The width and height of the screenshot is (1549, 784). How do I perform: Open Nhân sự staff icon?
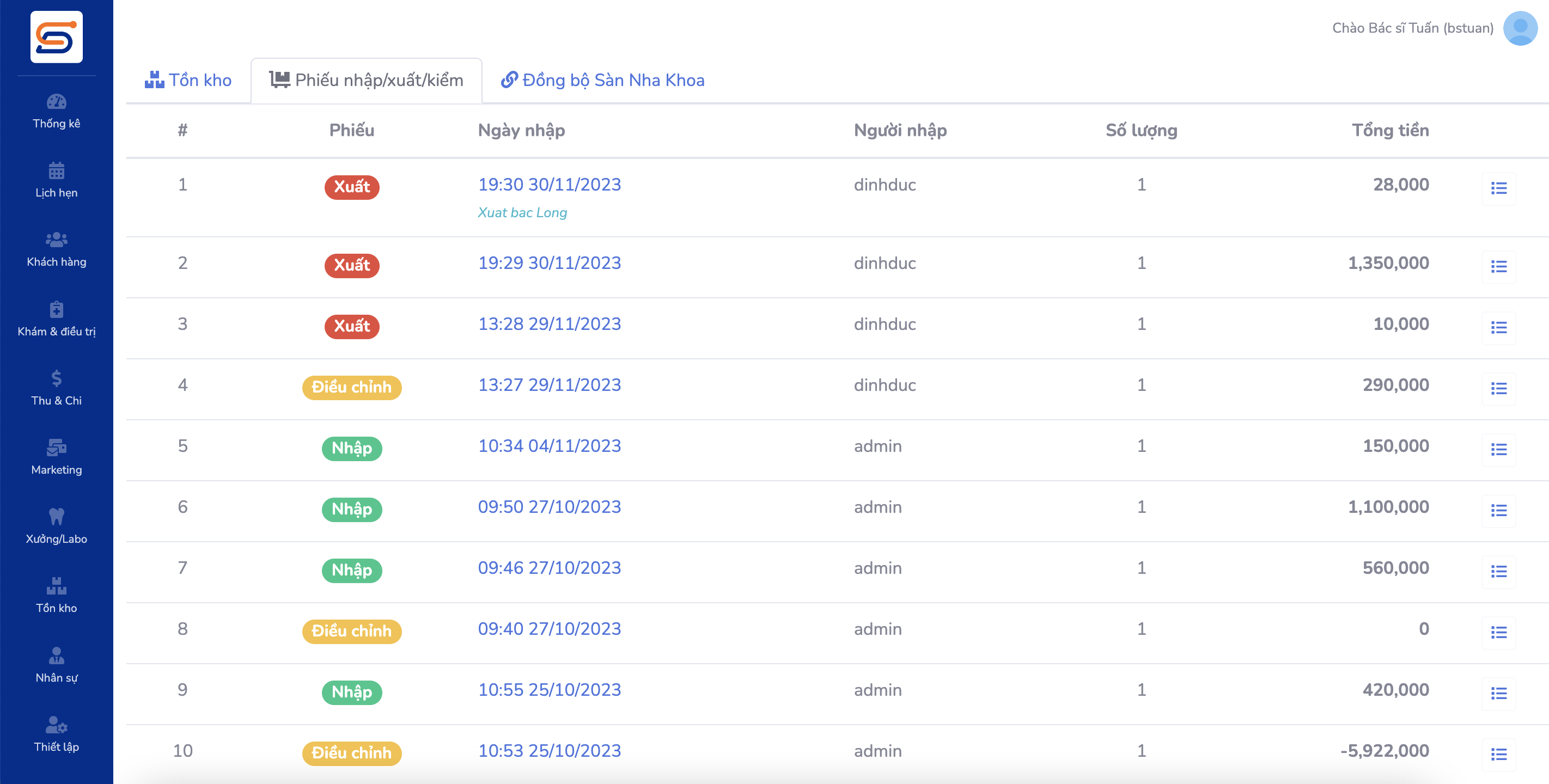pos(57,656)
